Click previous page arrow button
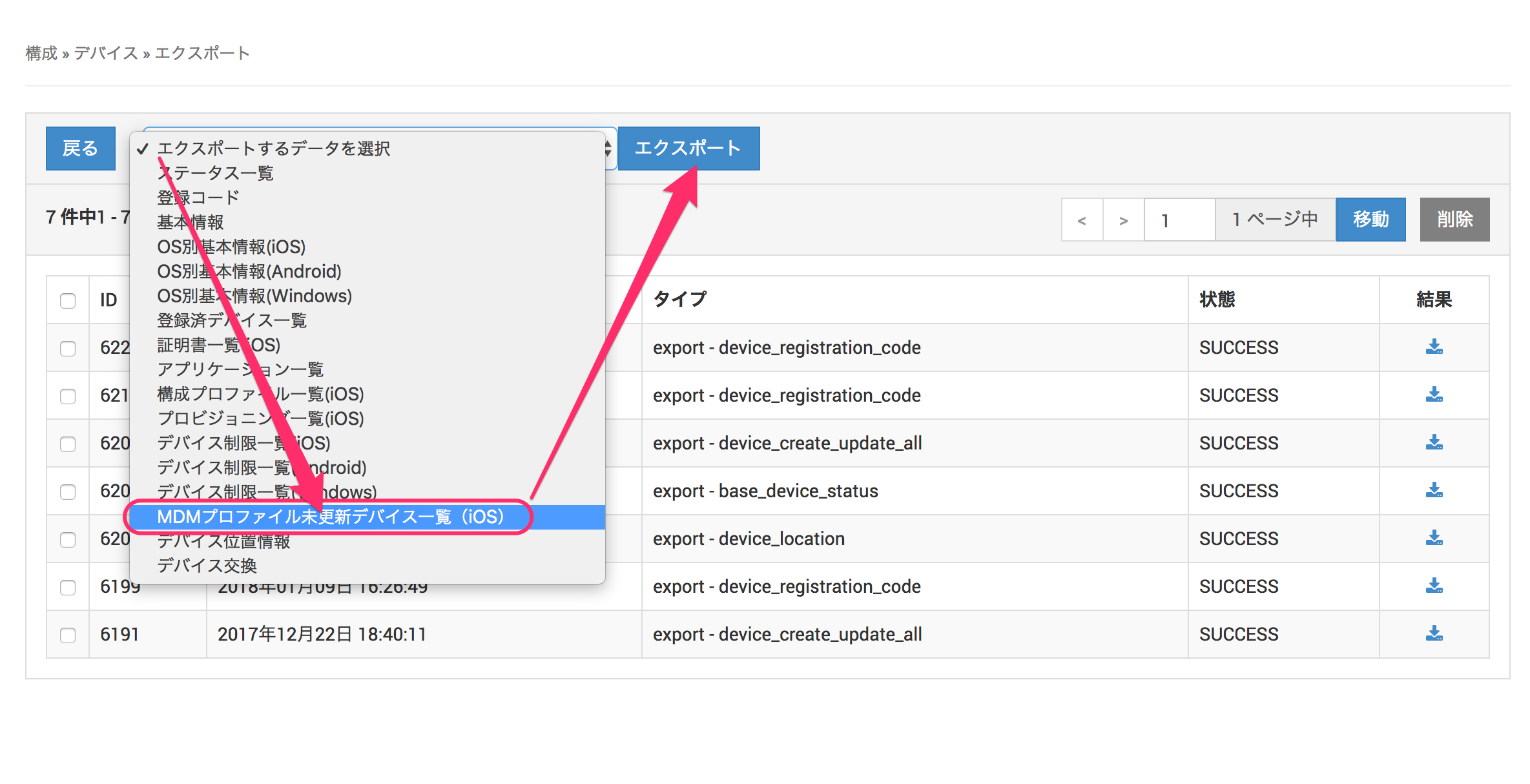 tap(1082, 220)
